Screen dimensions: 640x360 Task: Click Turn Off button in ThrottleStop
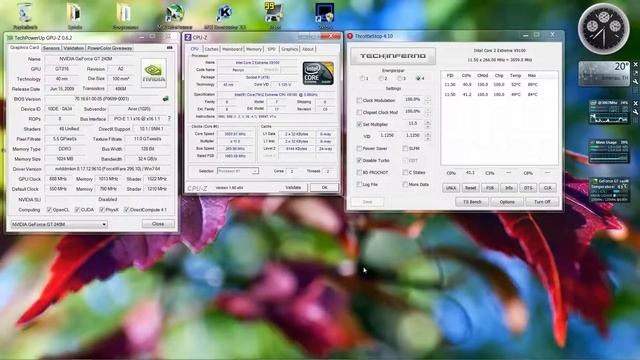point(542,202)
